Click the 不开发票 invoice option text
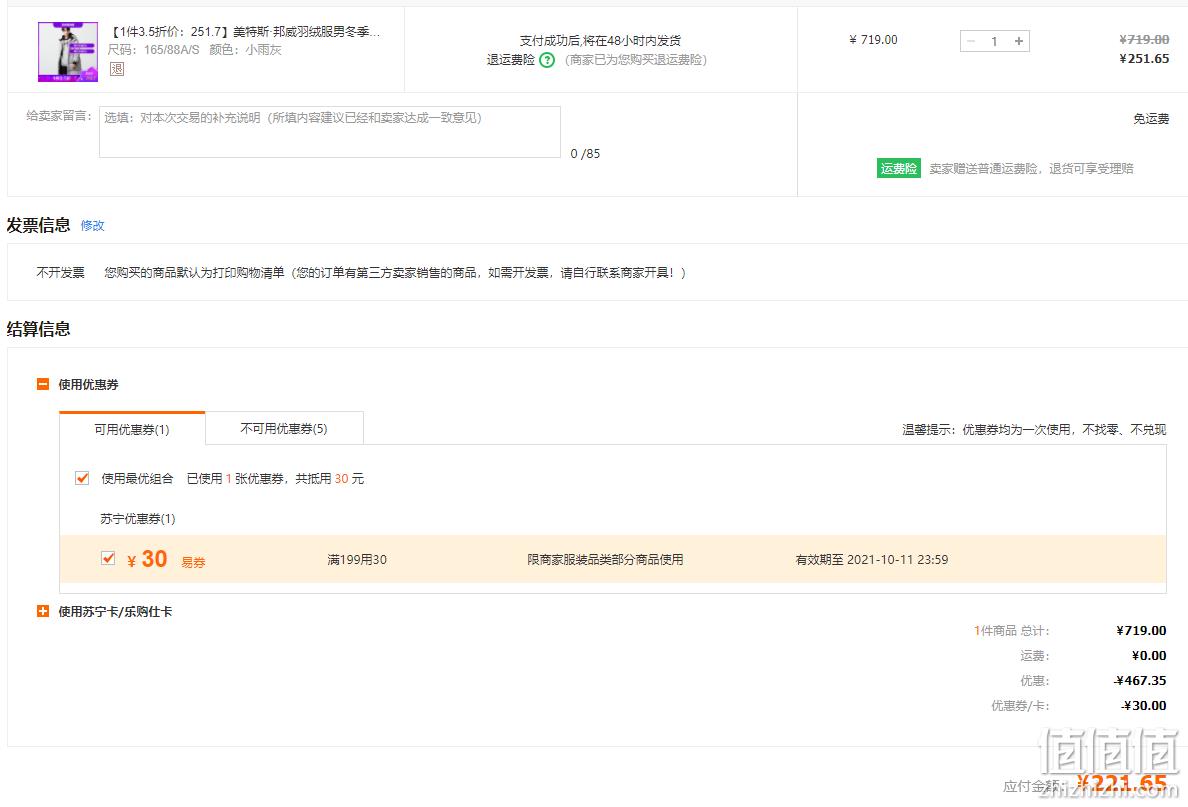Image resolution: width=1188 pixels, height=807 pixels. click(x=61, y=272)
